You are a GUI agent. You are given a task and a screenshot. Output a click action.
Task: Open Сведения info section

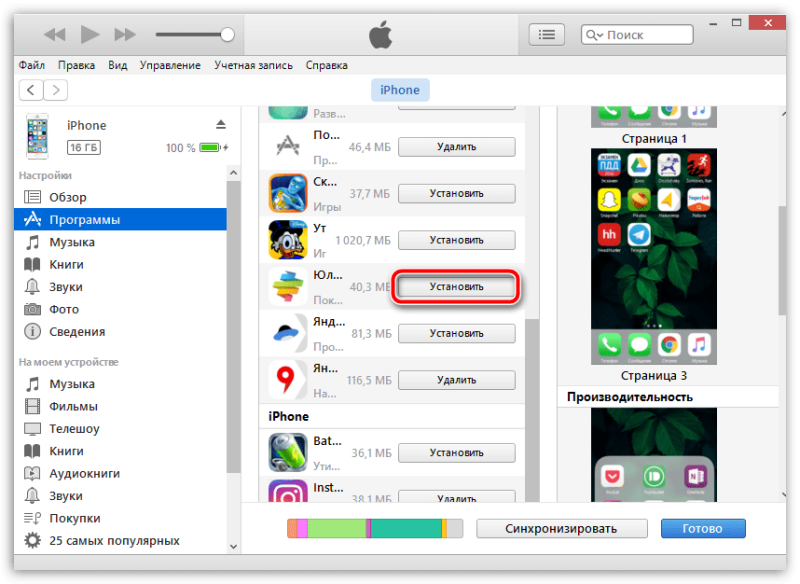pyautogui.click(x=120, y=332)
